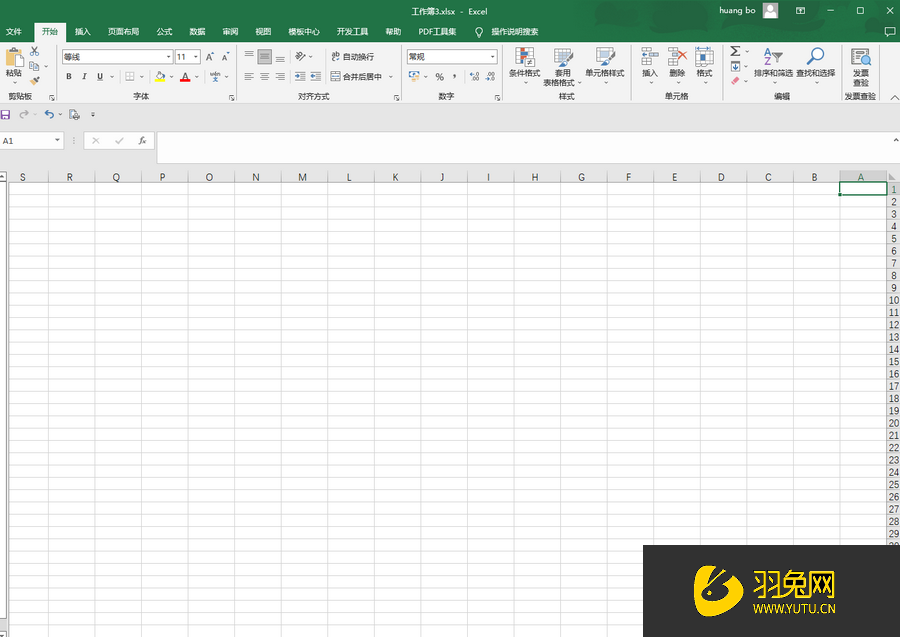This screenshot has height=637, width=900.
Task: Open the font size dropdown
Action: click(x=196, y=57)
